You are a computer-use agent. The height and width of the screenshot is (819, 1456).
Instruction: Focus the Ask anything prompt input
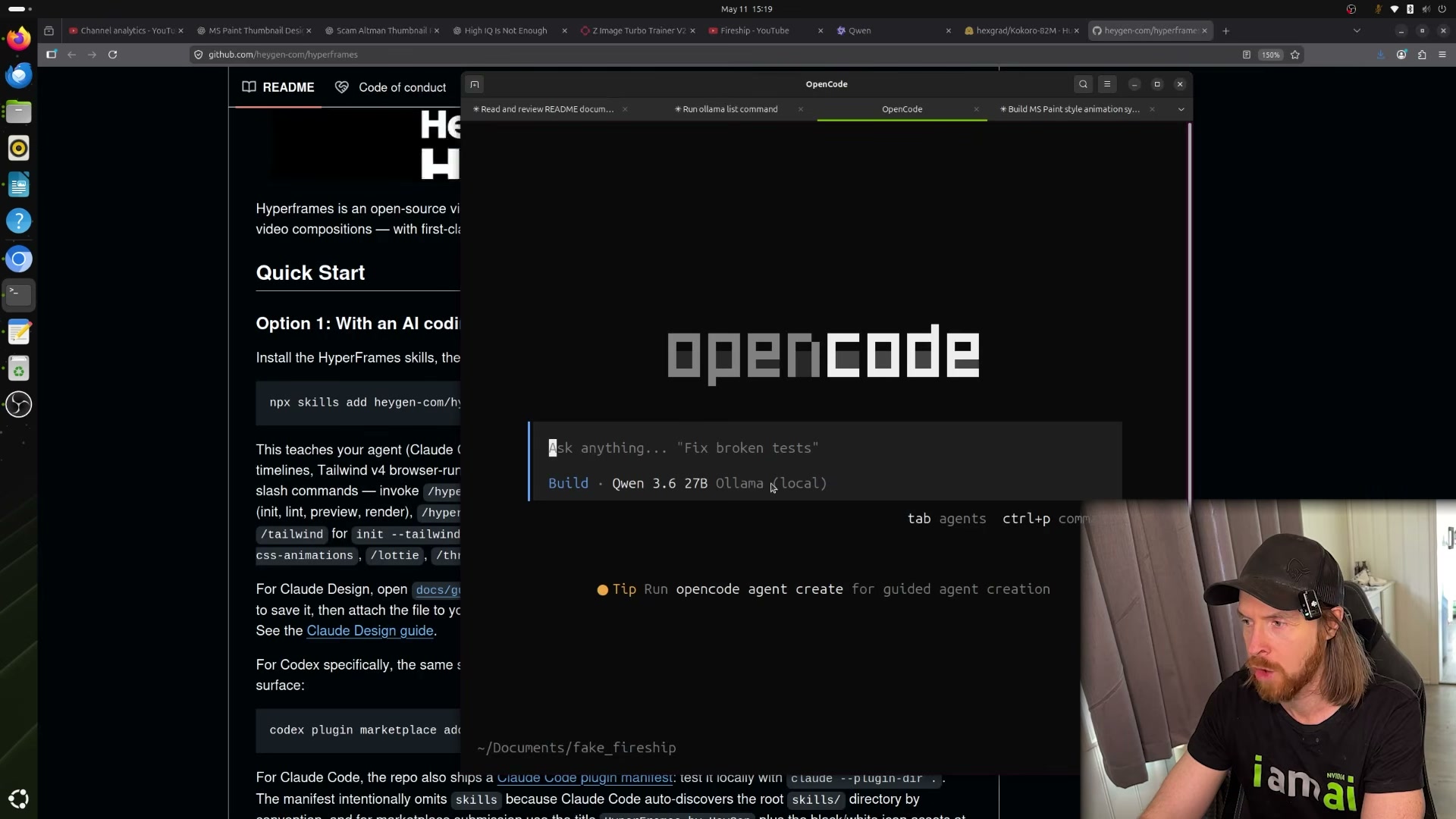pos(827,448)
